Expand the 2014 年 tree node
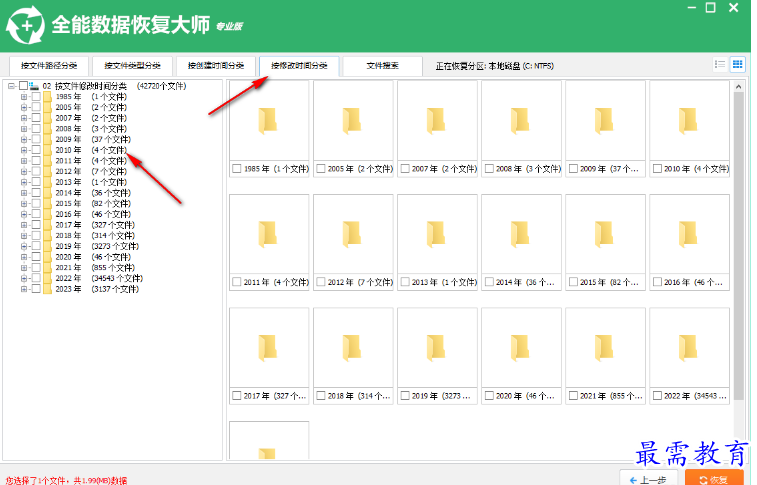Image resolution: width=757 pixels, height=485 pixels. click(24, 193)
